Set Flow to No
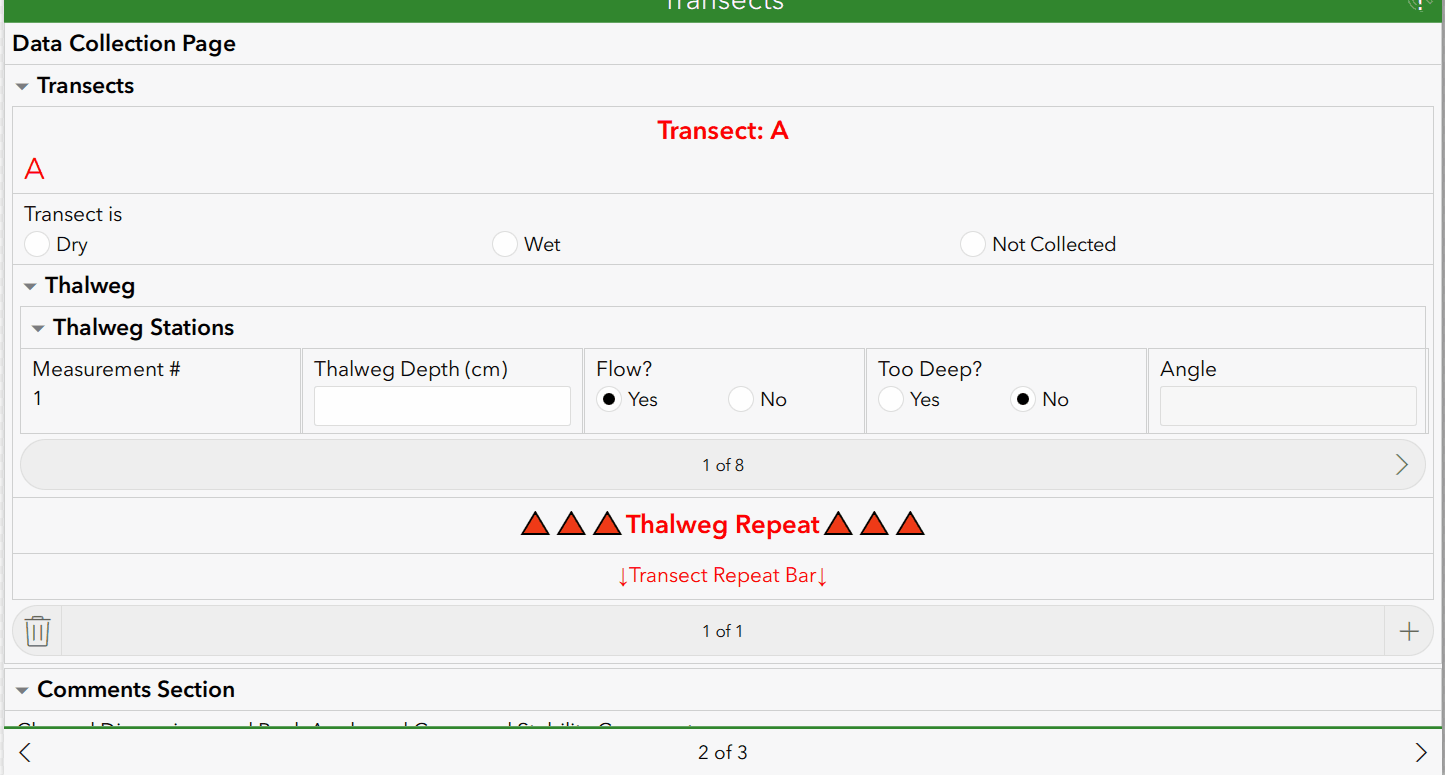Screen dimensions: 1445x775 (741, 399)
